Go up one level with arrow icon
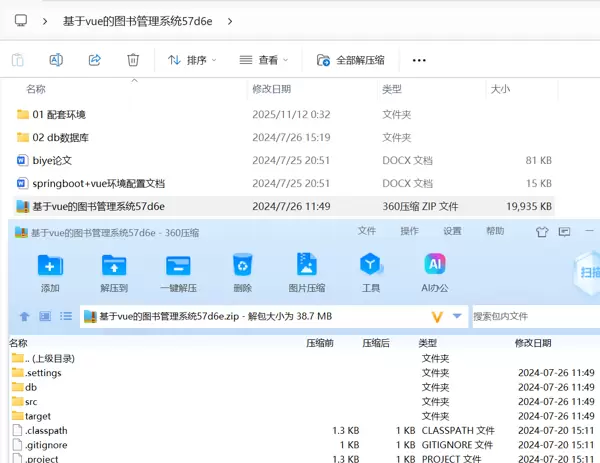 (x=25, y=317)
